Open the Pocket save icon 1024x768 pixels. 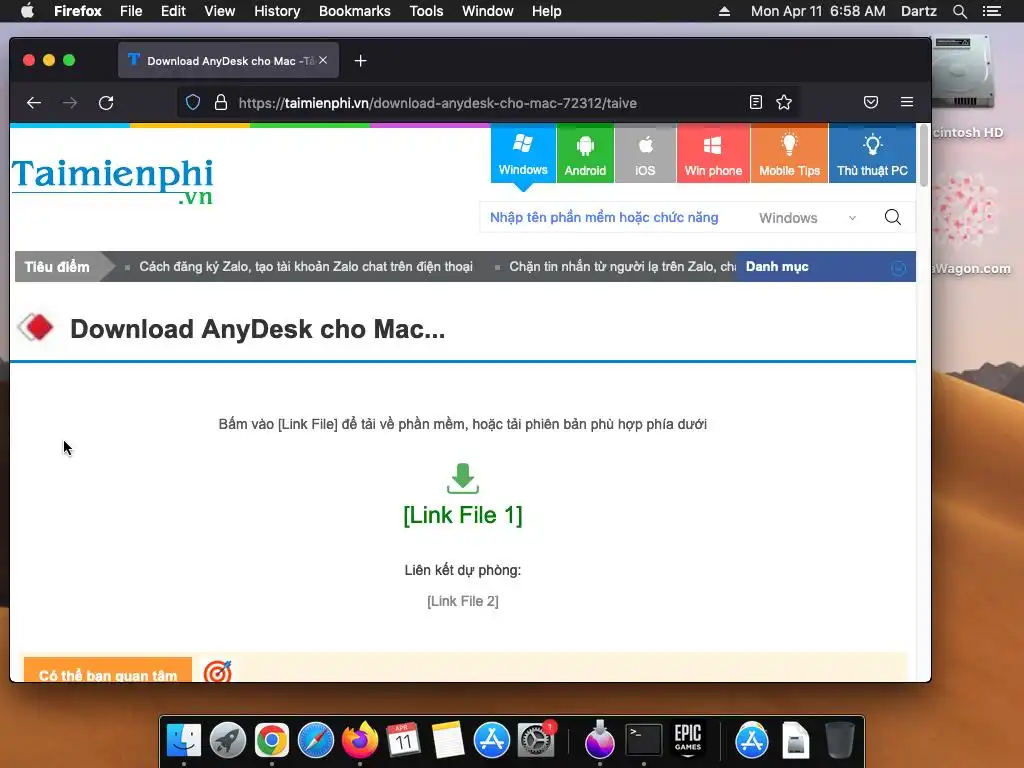click(871, 102)
